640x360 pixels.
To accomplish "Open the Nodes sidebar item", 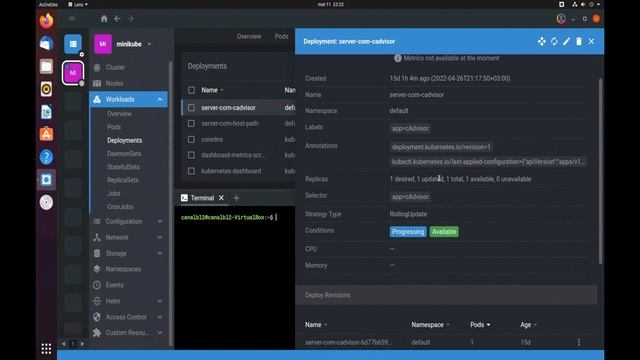I will tap(128, 83).
